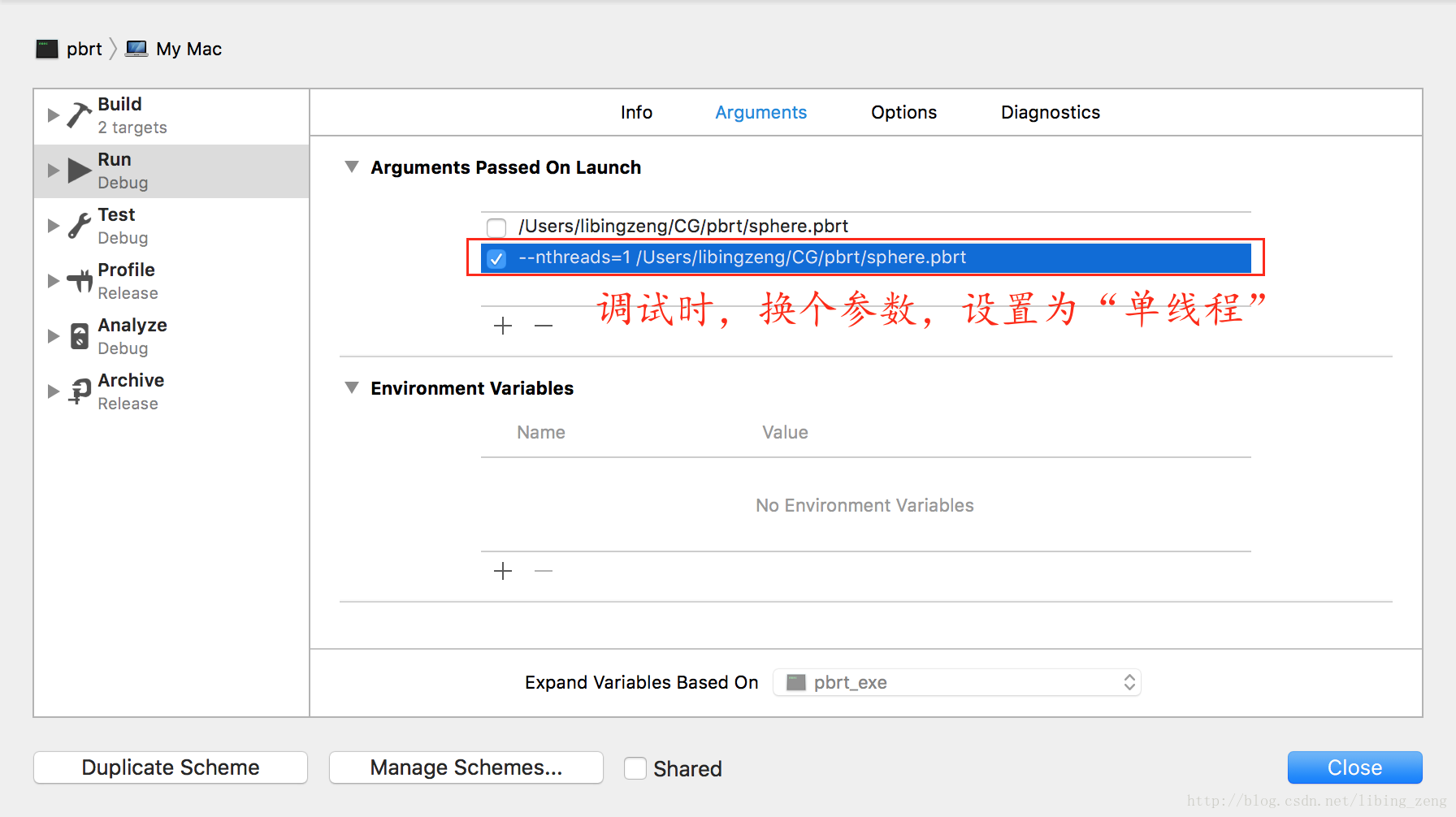Click Manage Schemes... button

pyautogui.click(x=466, y=767)
